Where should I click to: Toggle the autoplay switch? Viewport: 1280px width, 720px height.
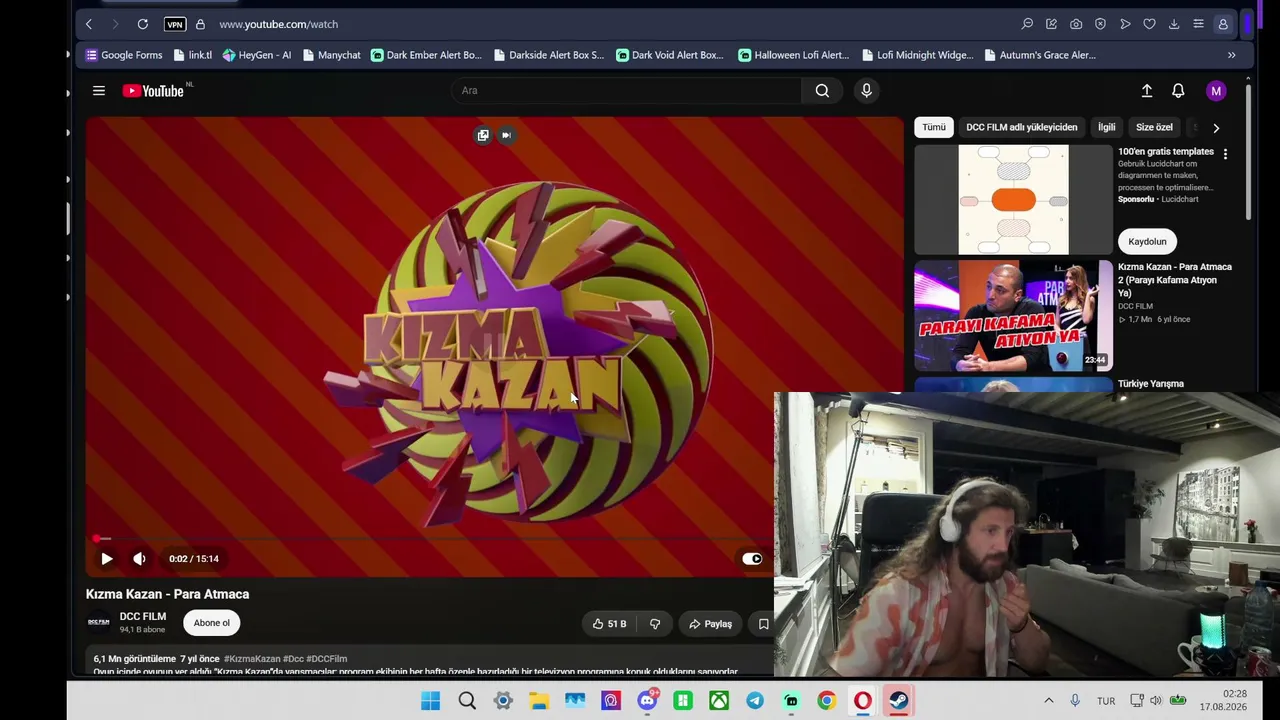click(752, 559)
